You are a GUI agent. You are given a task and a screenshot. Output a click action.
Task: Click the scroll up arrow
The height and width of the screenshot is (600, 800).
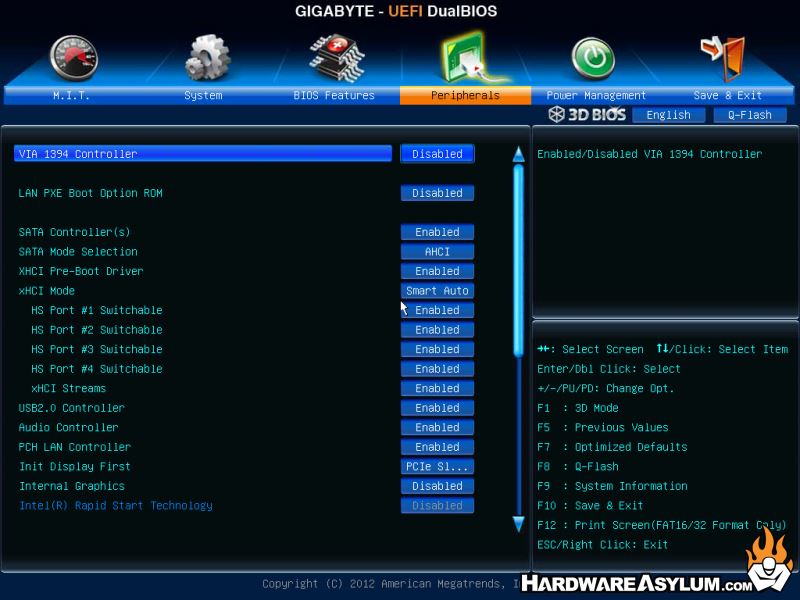click(x=518, y=155)
